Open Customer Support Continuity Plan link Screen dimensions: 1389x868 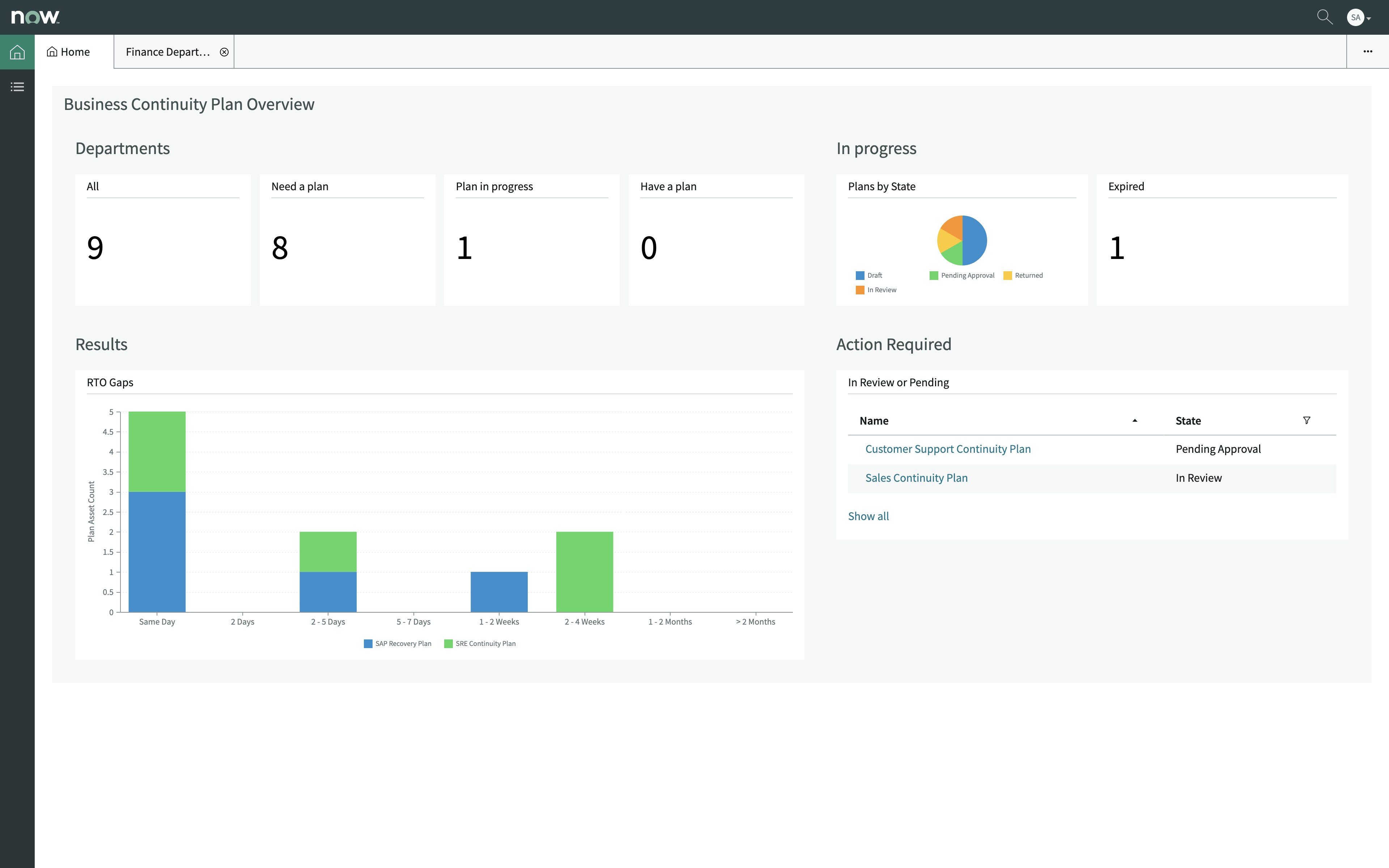pos(948,449)
